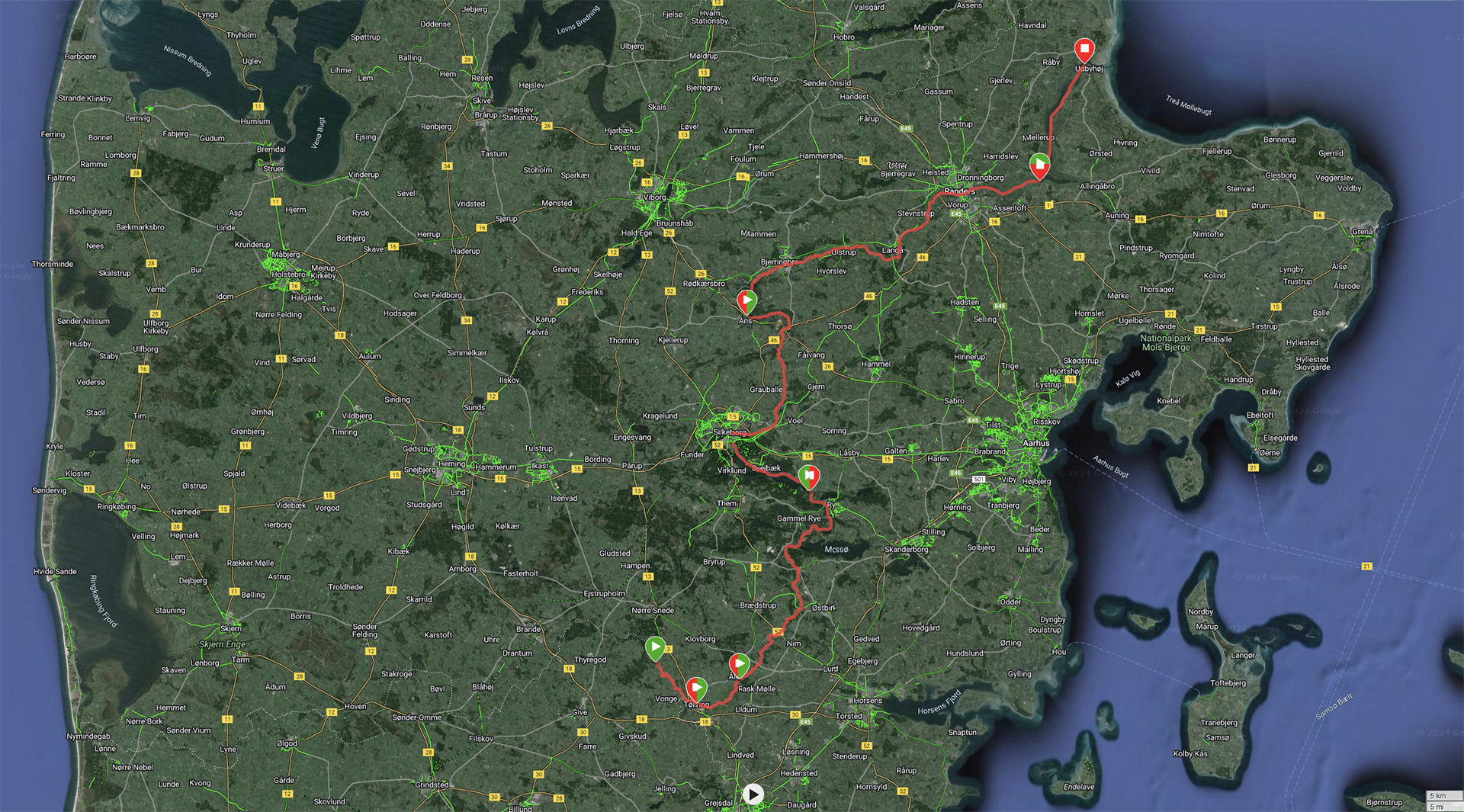This screenshot has height=812, width=1464.
Task: Click the Hvam Stationsby label
Action: coord(709,17)
